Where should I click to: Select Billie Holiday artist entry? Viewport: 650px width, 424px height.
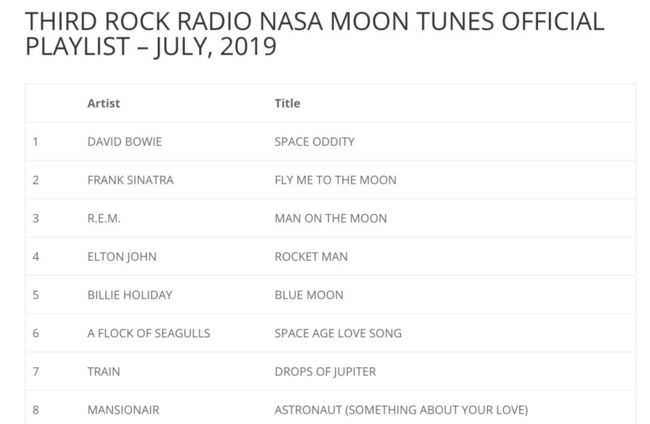click(x=130, y=295)
